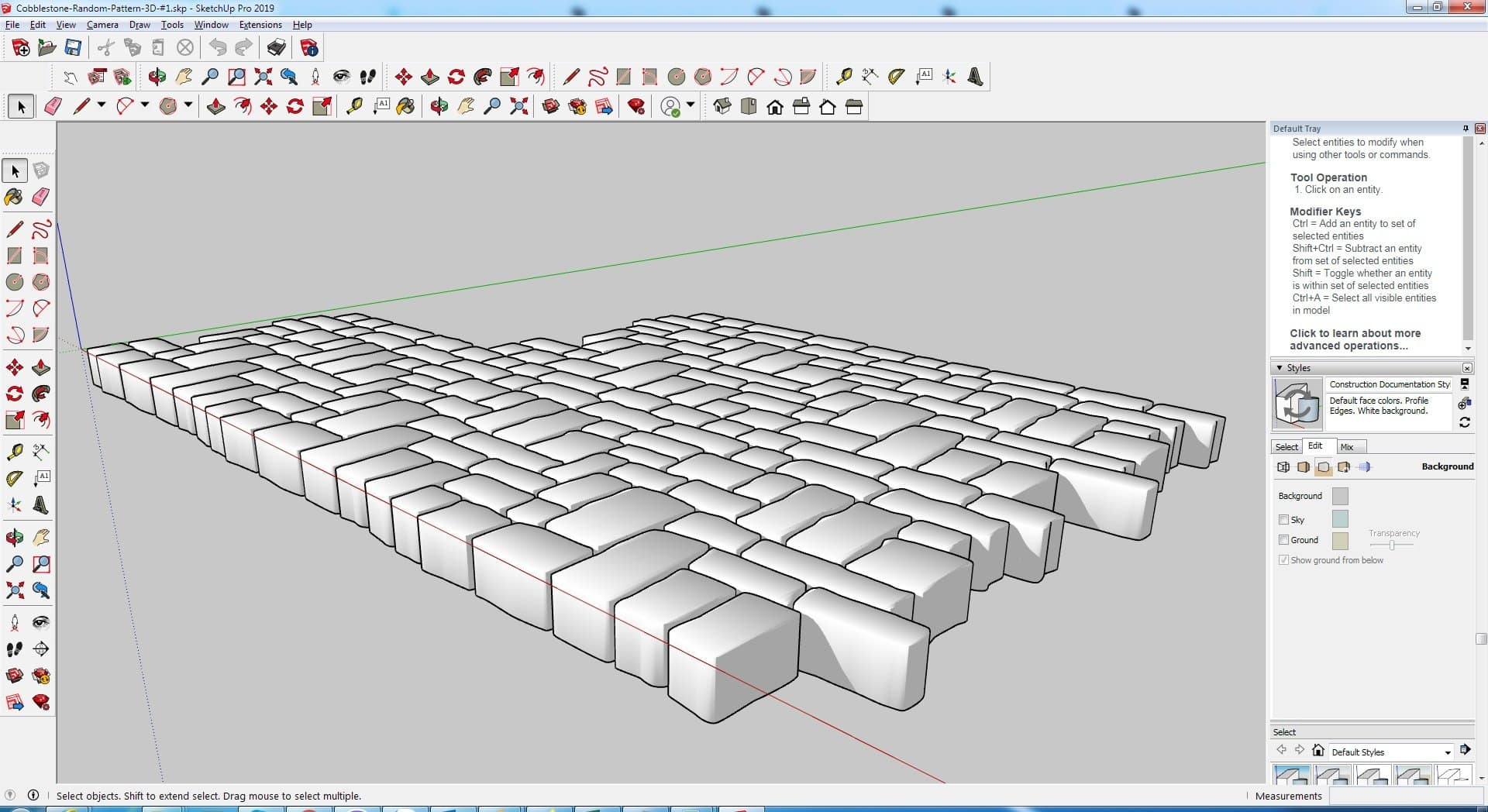Click the Background color swatch
The height and width of the screenshot is (812, 1488).
[x=1340, y=496]
